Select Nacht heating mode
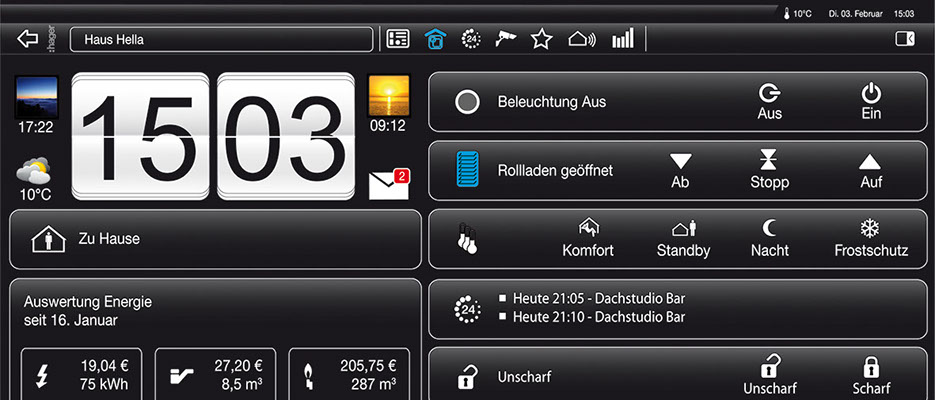 pos(770,240)
